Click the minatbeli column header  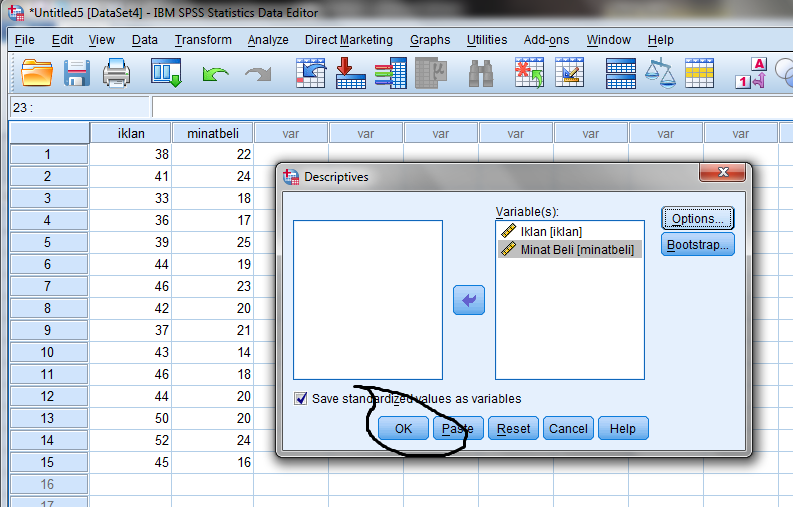click(x=212, y=133)
